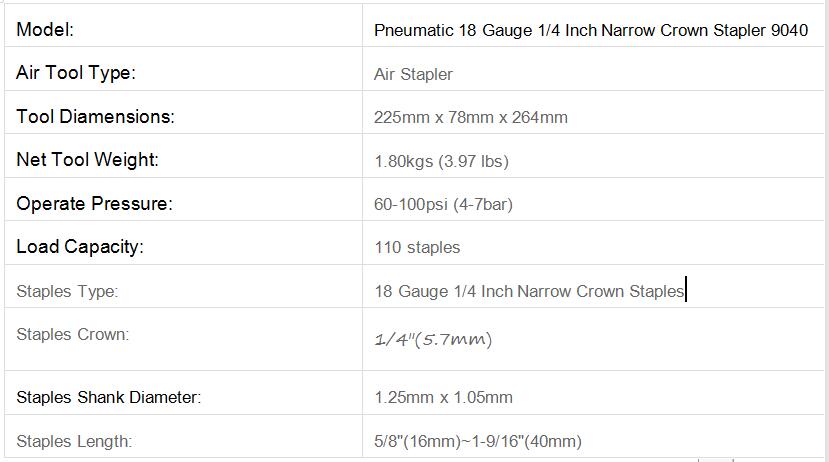
Task: Select the Pneumatic 18 Gauge Stapler 9040 text
Action: 591,30
